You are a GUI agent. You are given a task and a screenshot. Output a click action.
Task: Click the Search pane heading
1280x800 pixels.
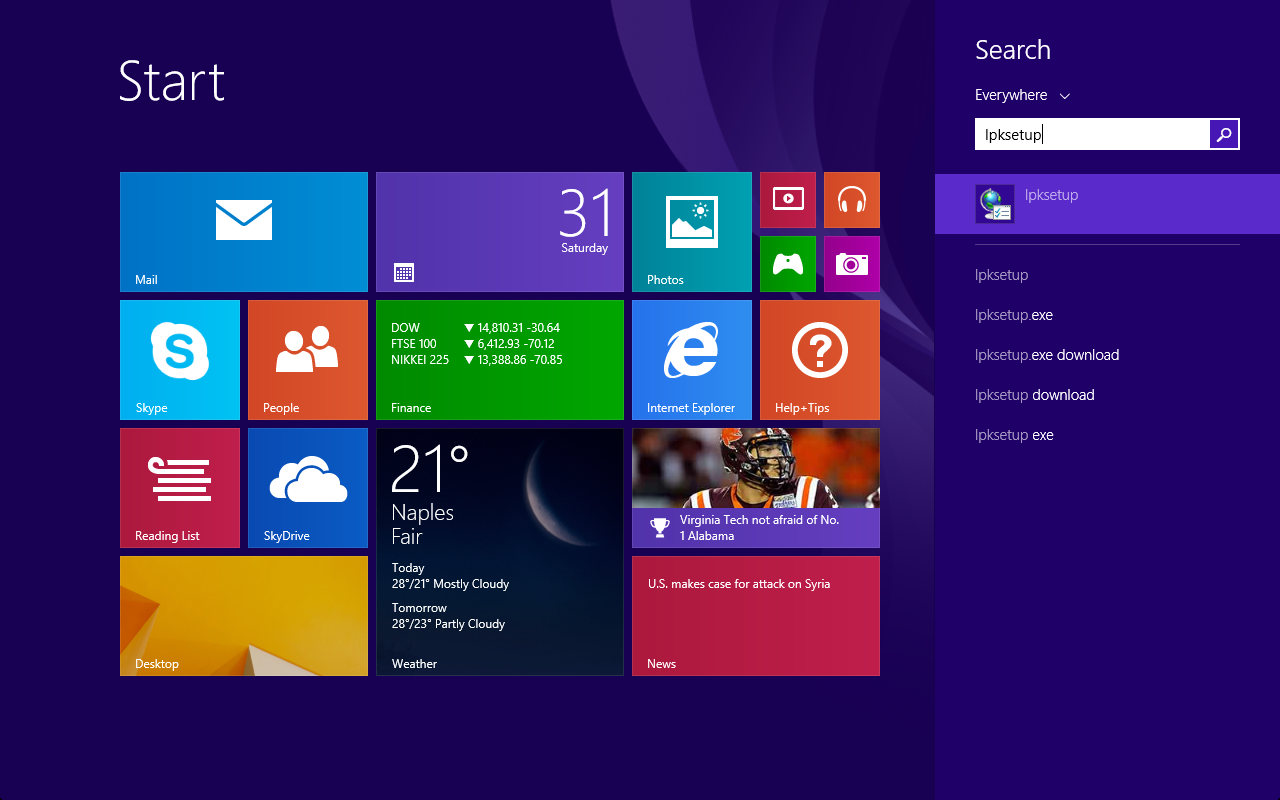click(x=1013, y=50)
